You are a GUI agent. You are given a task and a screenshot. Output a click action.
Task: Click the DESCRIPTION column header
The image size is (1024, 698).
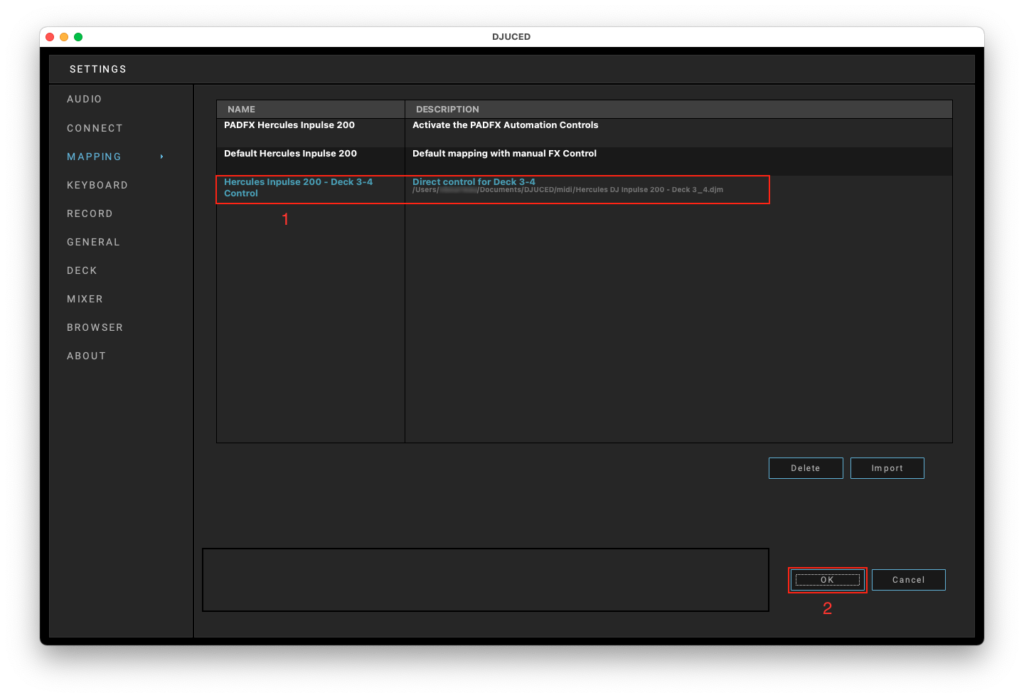coord(447,109)
